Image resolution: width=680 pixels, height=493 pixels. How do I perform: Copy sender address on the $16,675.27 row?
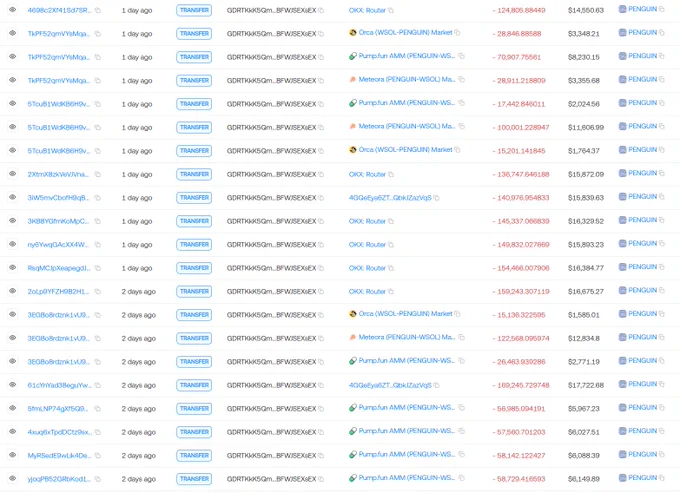(x=321, y=291)
